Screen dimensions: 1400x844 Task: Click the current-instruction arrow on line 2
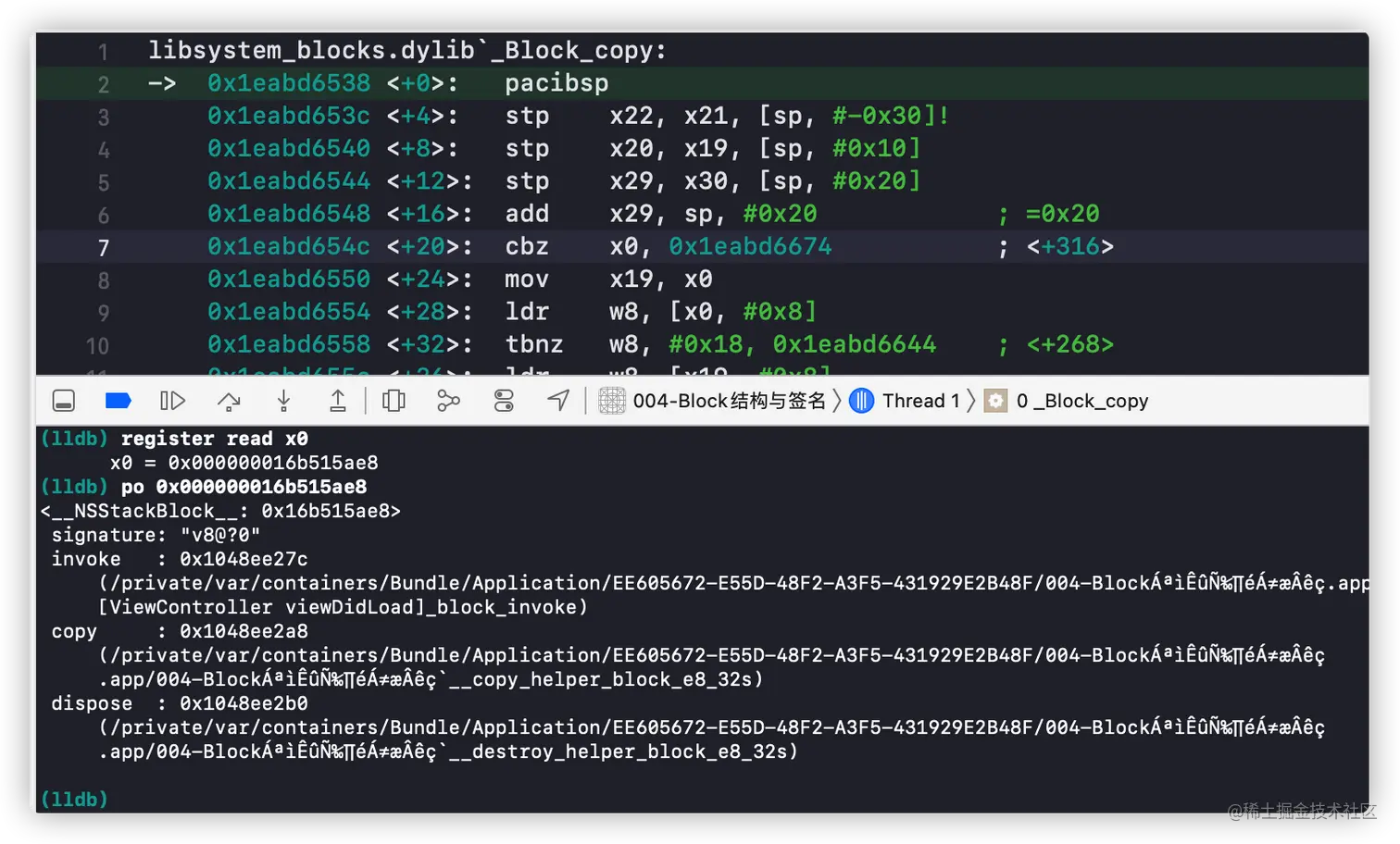click(x=162, y=83)
